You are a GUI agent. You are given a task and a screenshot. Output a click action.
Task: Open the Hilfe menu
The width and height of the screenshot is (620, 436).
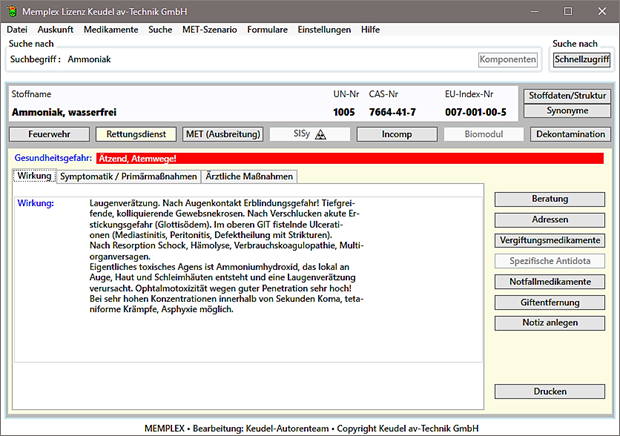[x=370, y=30]
